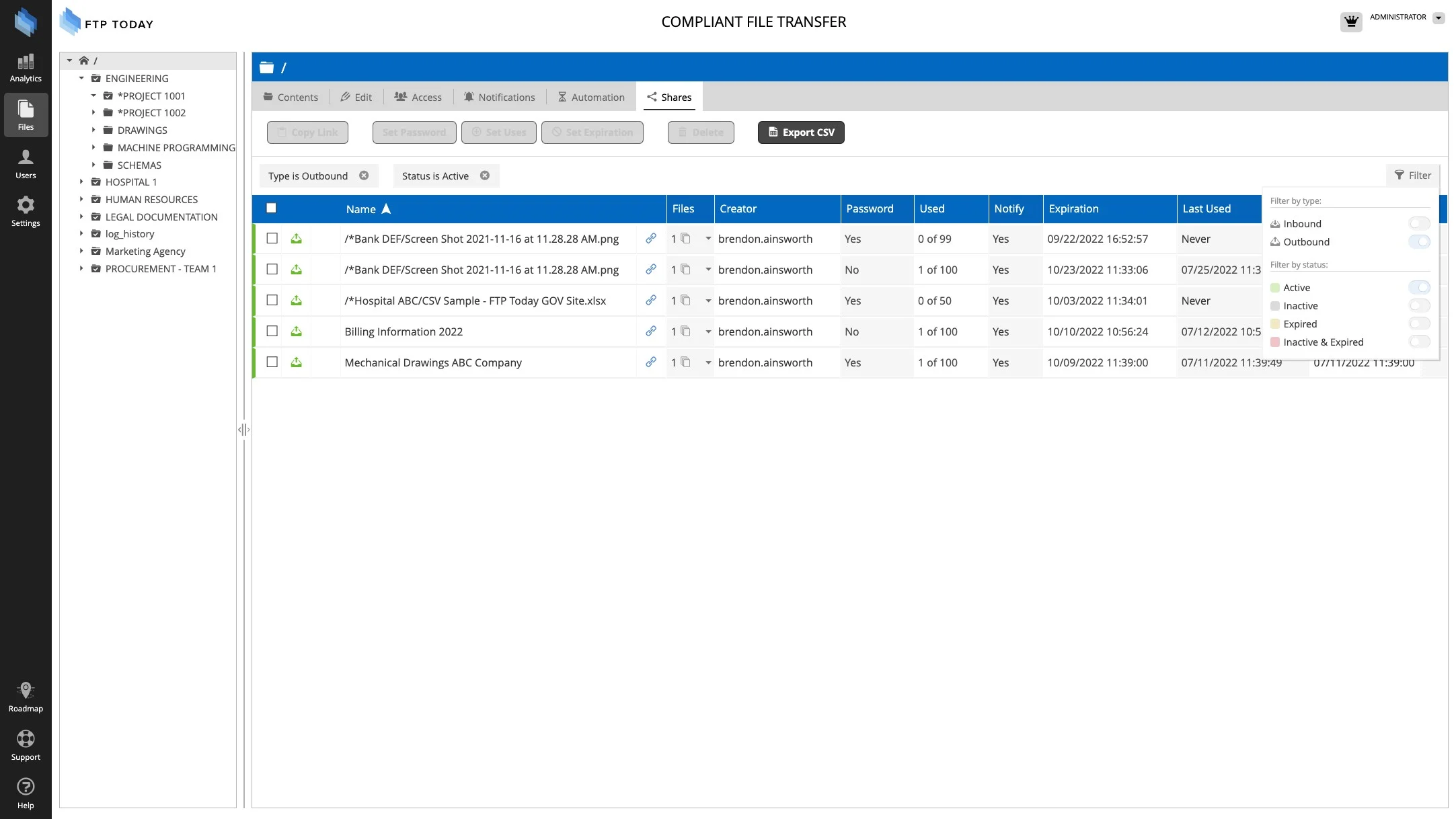Remove the Type is Outbound filter chip

click(x=364, y=175)
